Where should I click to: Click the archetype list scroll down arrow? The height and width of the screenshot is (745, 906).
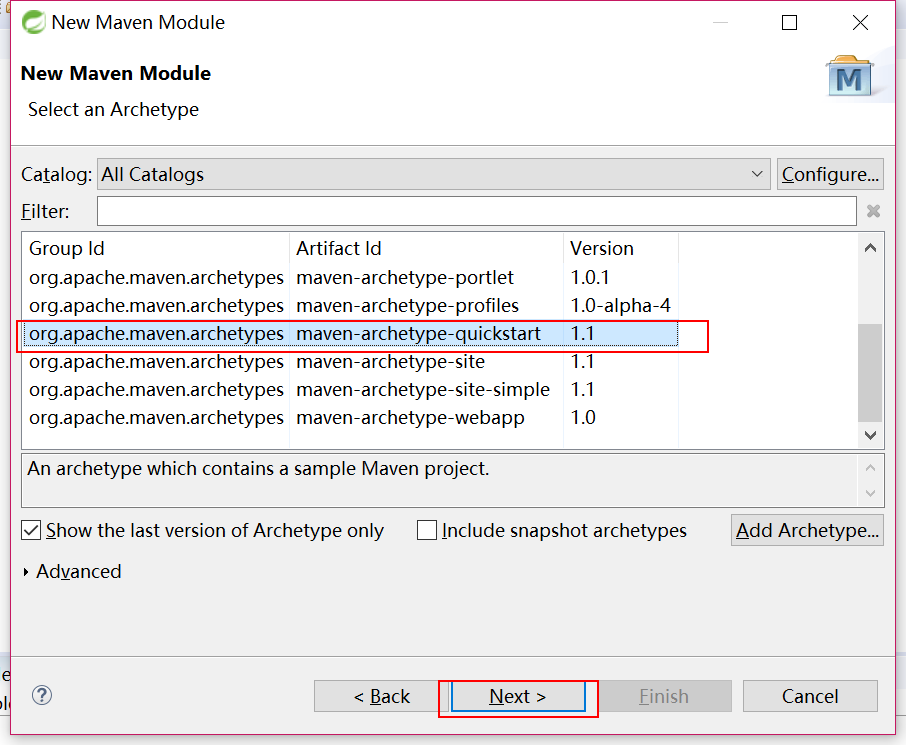click(870, 435)
